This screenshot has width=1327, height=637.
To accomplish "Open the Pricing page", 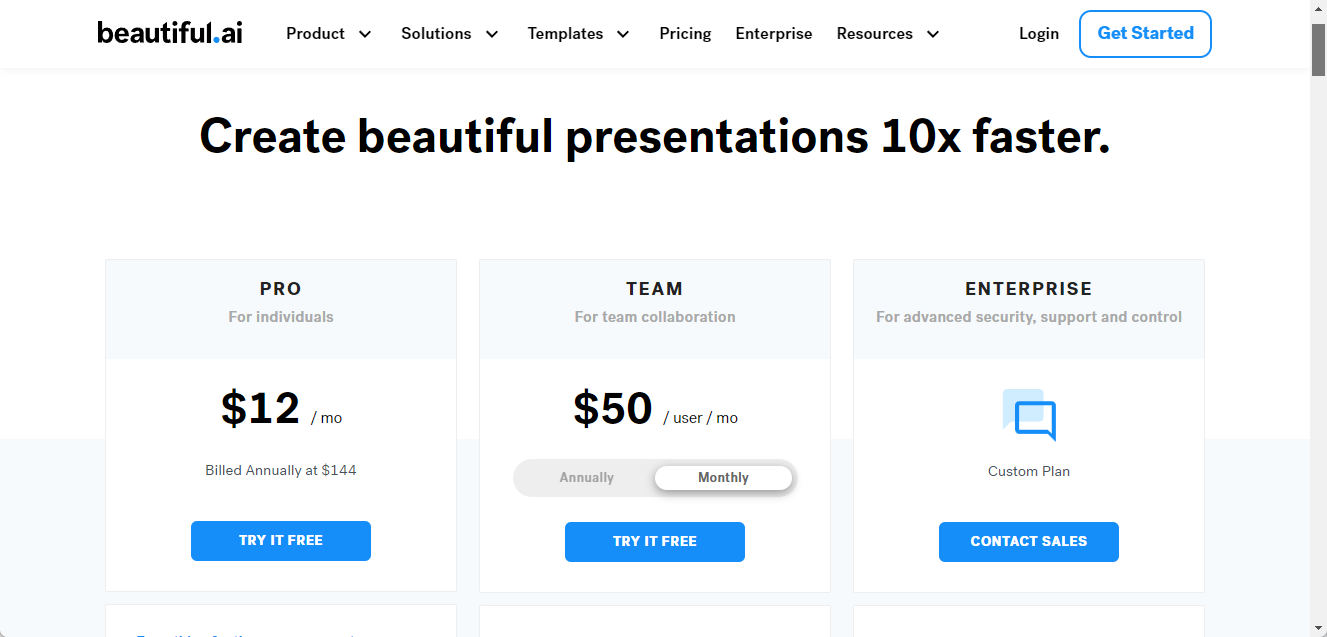I will point(685,34).
